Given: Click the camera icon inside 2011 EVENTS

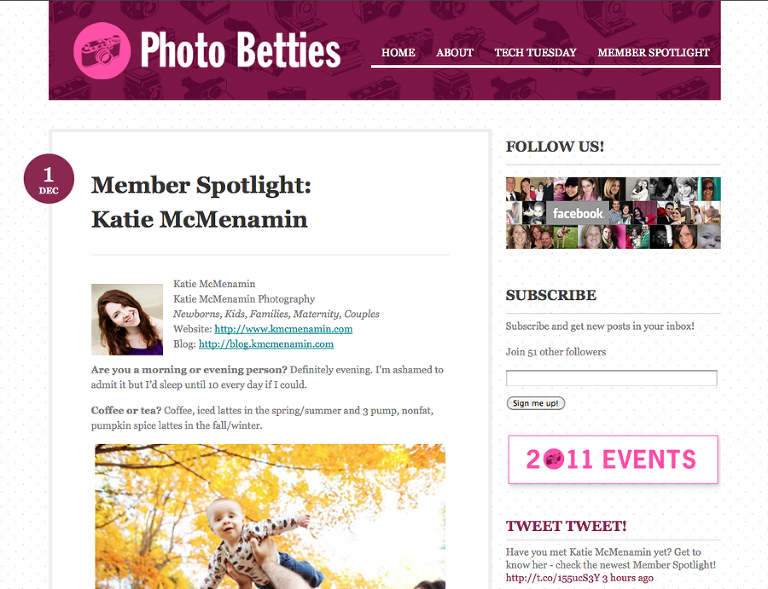Looking at the screenshot, I should pos(554,459).
